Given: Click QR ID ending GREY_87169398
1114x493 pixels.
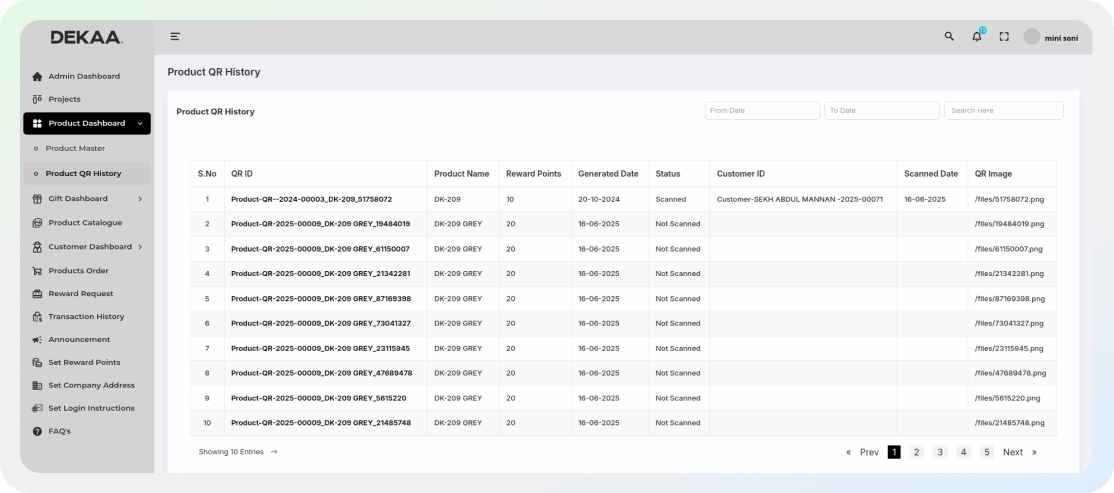Looking at the screenshot, I should (321, 298).
